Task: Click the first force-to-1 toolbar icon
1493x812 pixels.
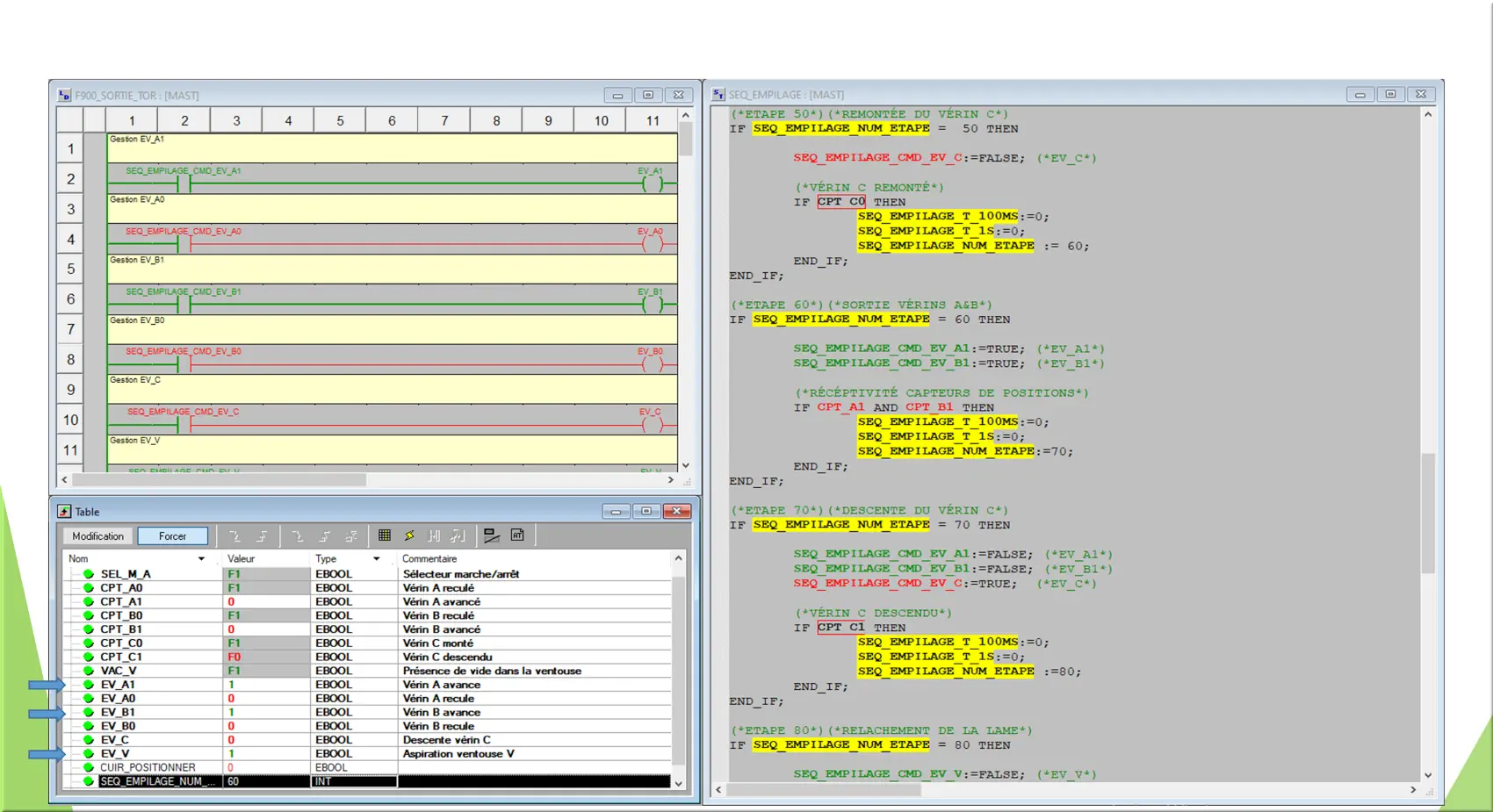Action: 262,535
